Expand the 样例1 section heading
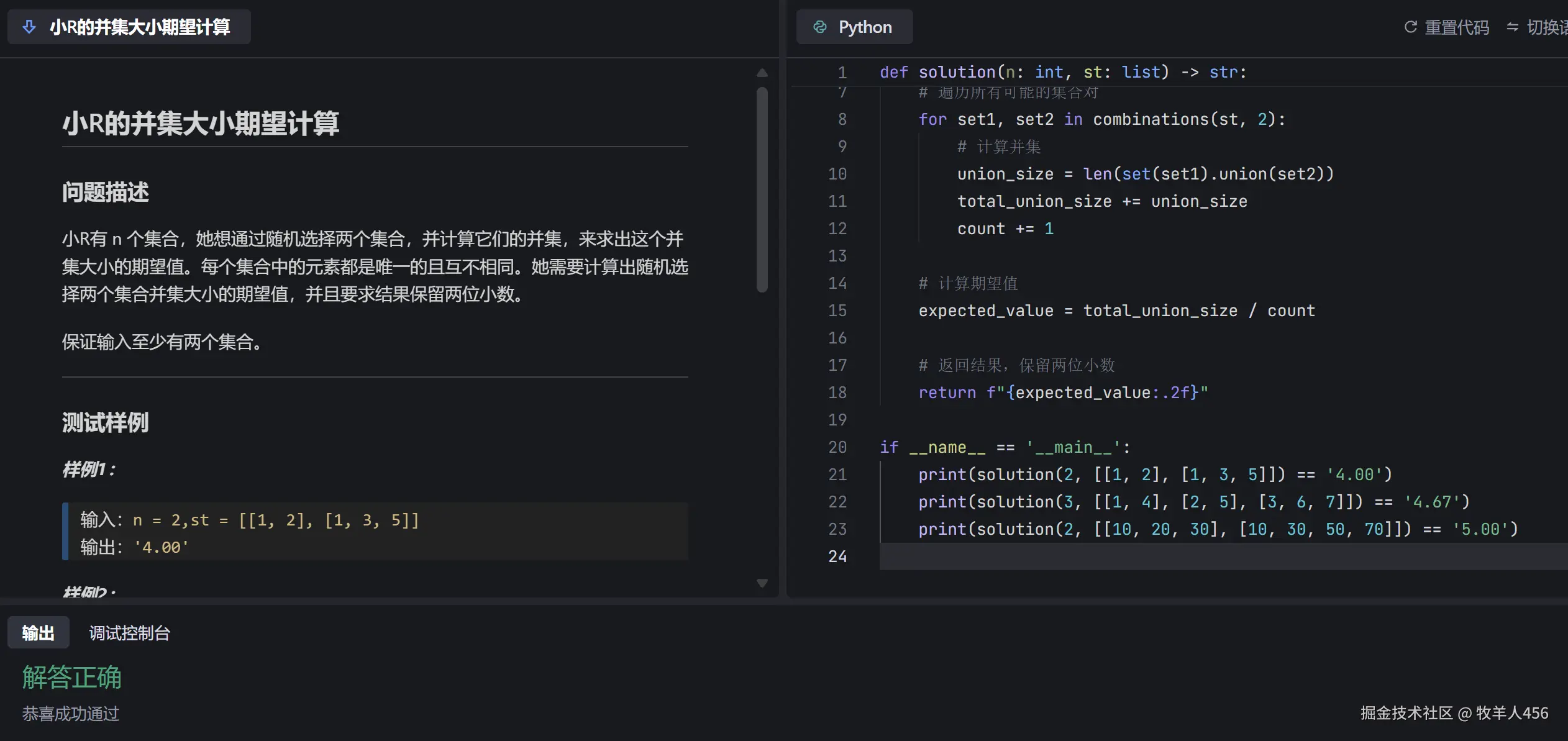Image resolution: width=1568 pixels, height=741 pixels. click(88, 470)
